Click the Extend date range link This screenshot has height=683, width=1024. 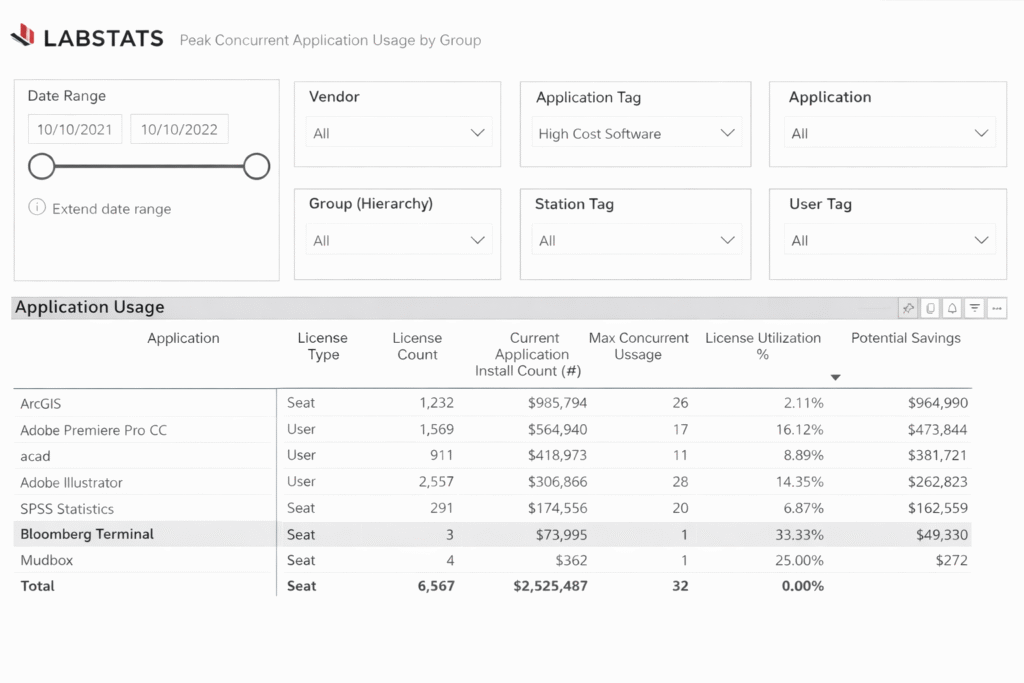[111, 209]
